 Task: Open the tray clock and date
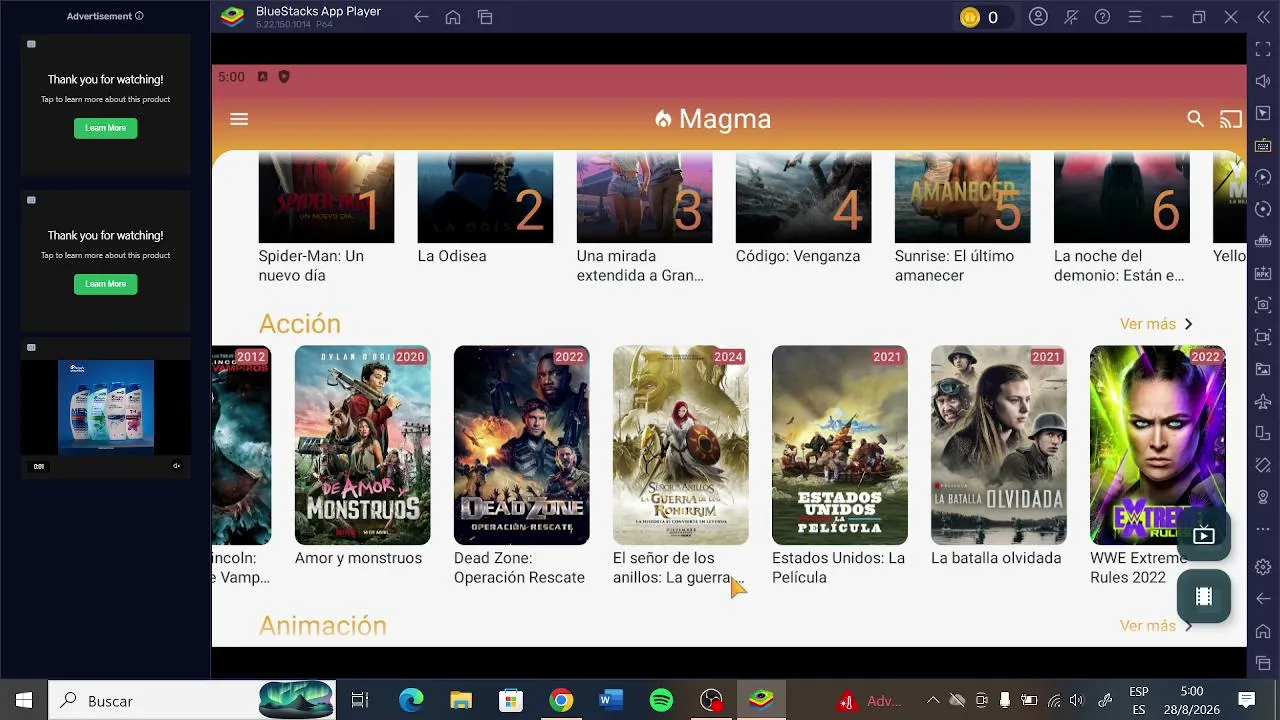coord(1192,700)
